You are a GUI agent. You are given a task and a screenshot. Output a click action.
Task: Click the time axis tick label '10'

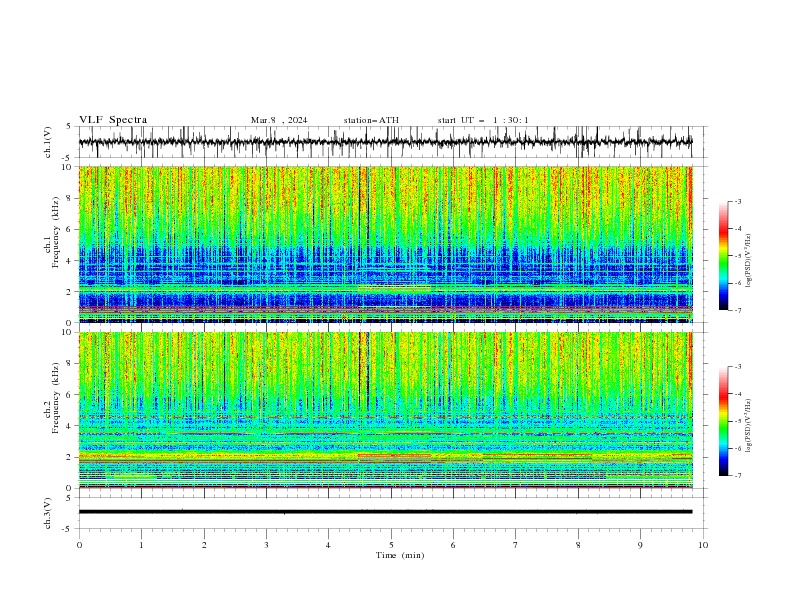[x=703, y=545]
